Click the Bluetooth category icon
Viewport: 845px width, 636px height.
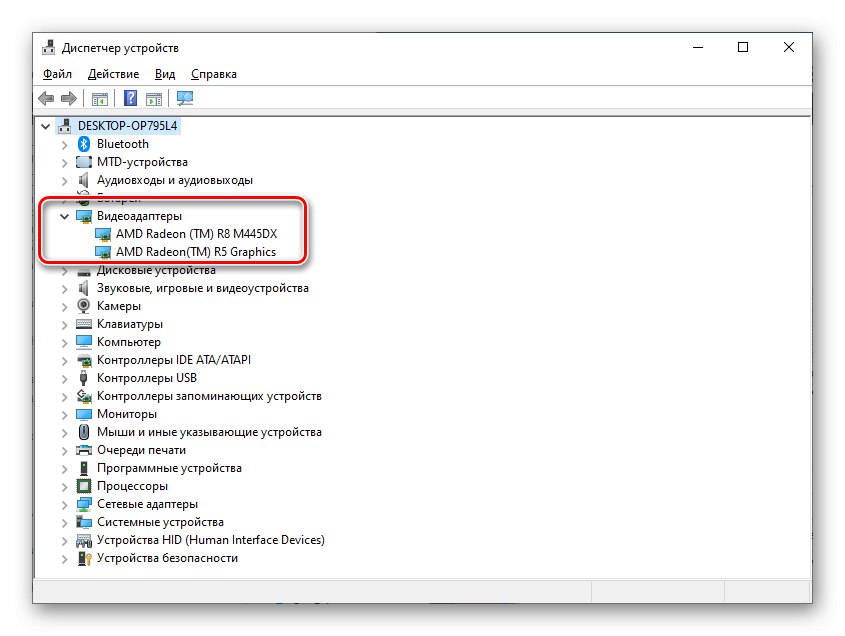(x=84, y=144)
